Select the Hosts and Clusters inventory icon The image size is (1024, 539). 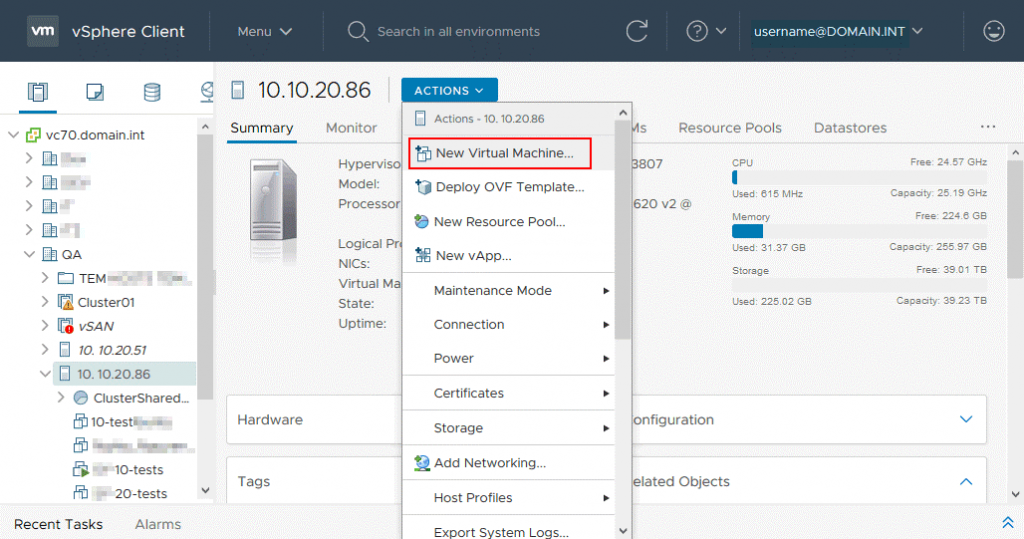point(37,93)
